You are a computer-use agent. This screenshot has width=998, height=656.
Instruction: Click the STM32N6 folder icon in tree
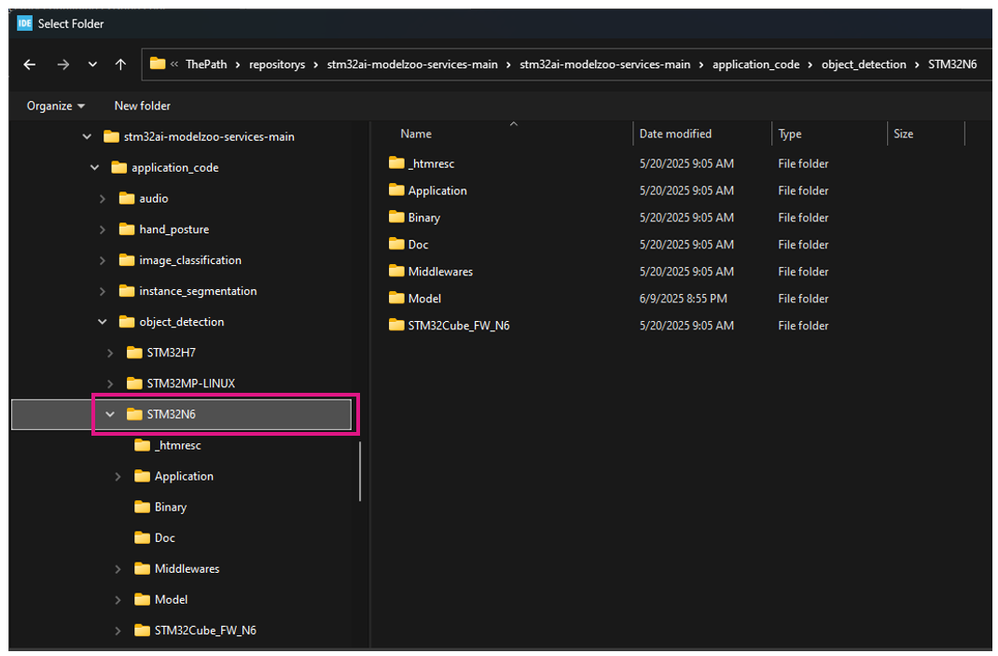tap(134, 414)
